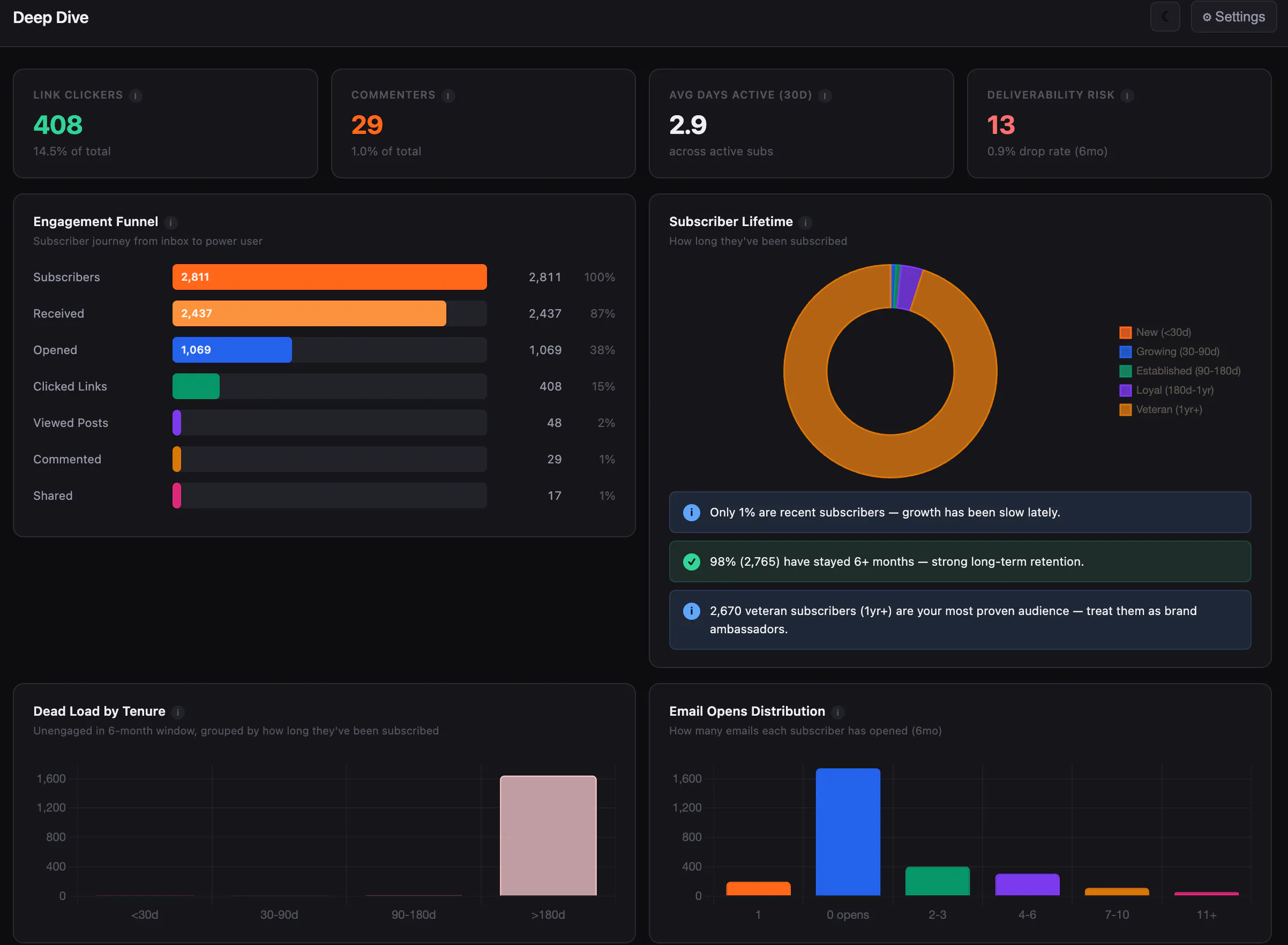The width and height of the screenshot is (1288, 945).
Task: Click info icon on recent subscribers insight
Action: 692,513
